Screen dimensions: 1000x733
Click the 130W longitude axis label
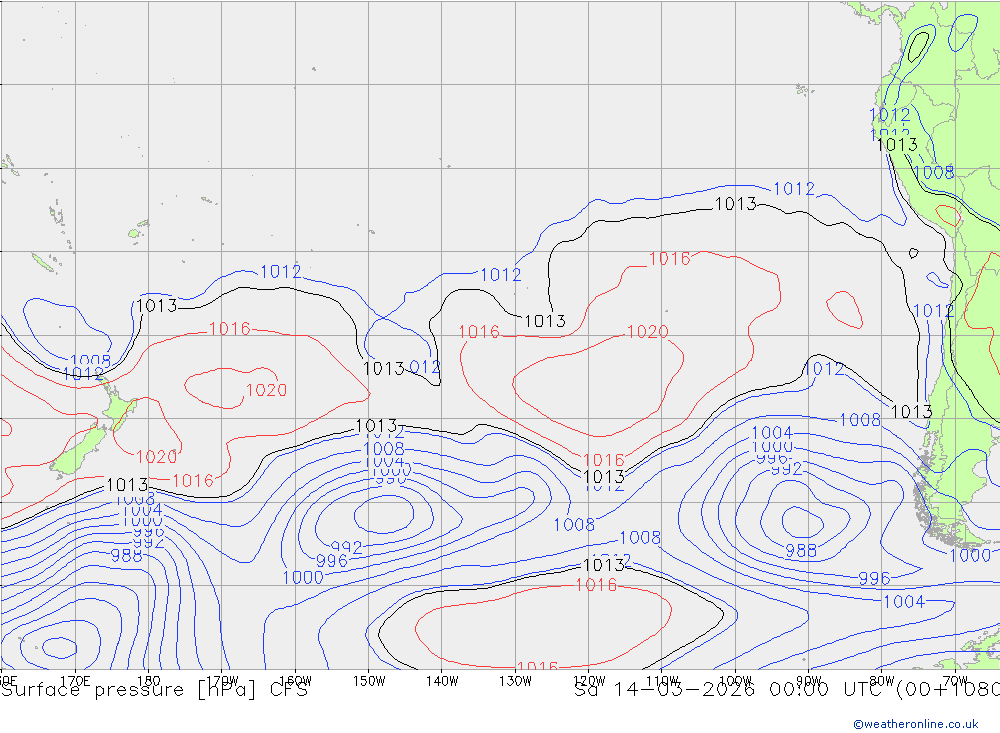tap(515, 680)
